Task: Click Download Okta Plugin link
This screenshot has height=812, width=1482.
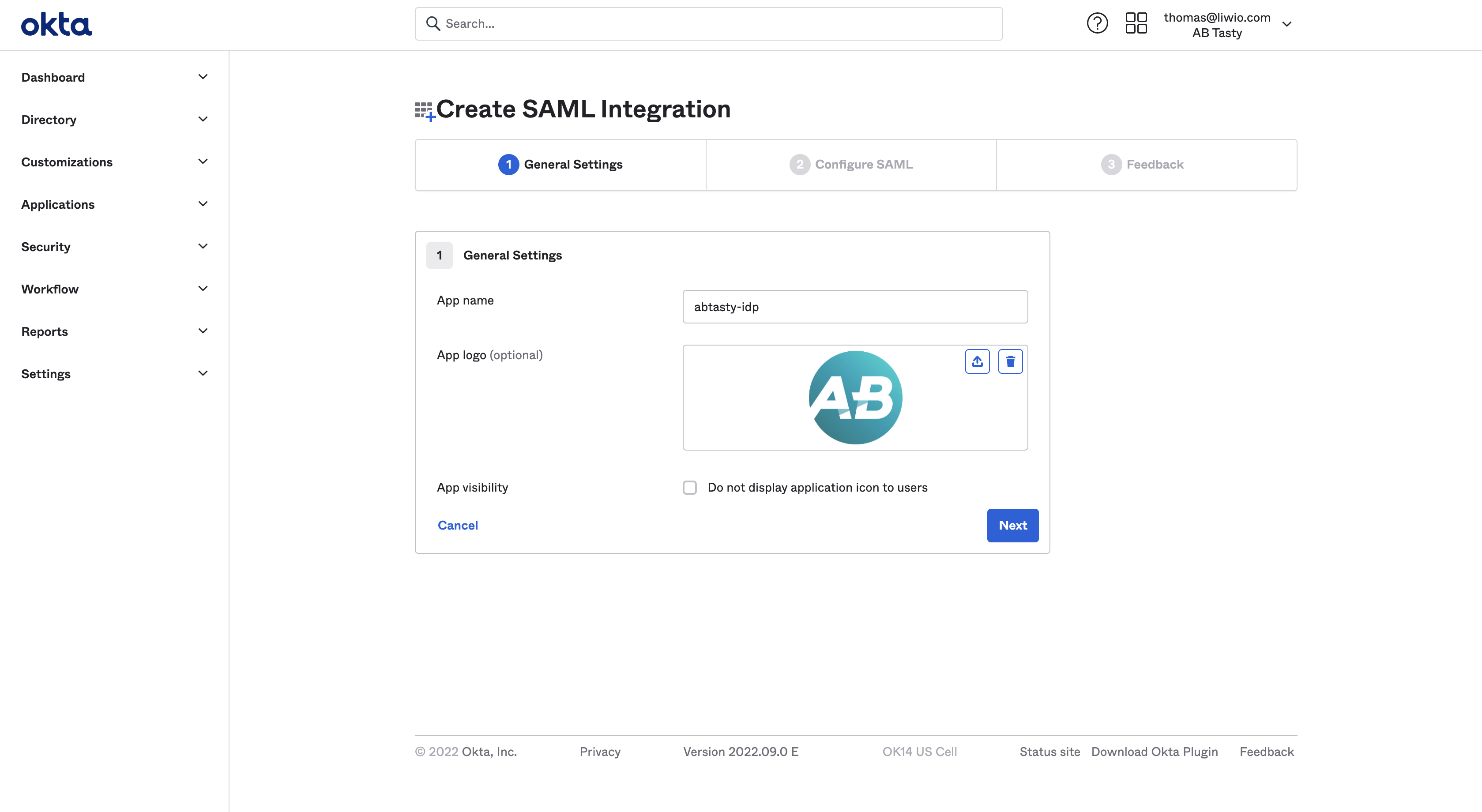Action: coord(1154,752)
